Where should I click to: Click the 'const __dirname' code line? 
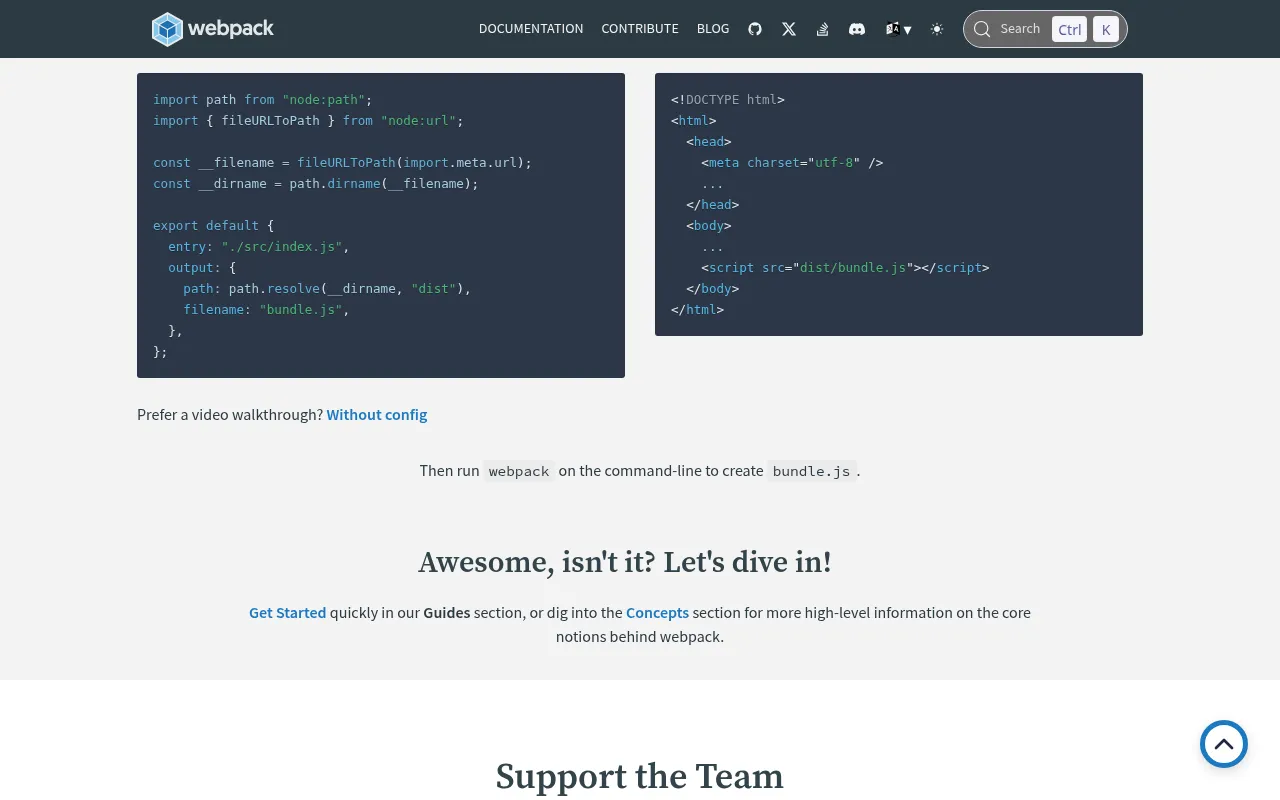pyautogui.click(x=316, y=183)
